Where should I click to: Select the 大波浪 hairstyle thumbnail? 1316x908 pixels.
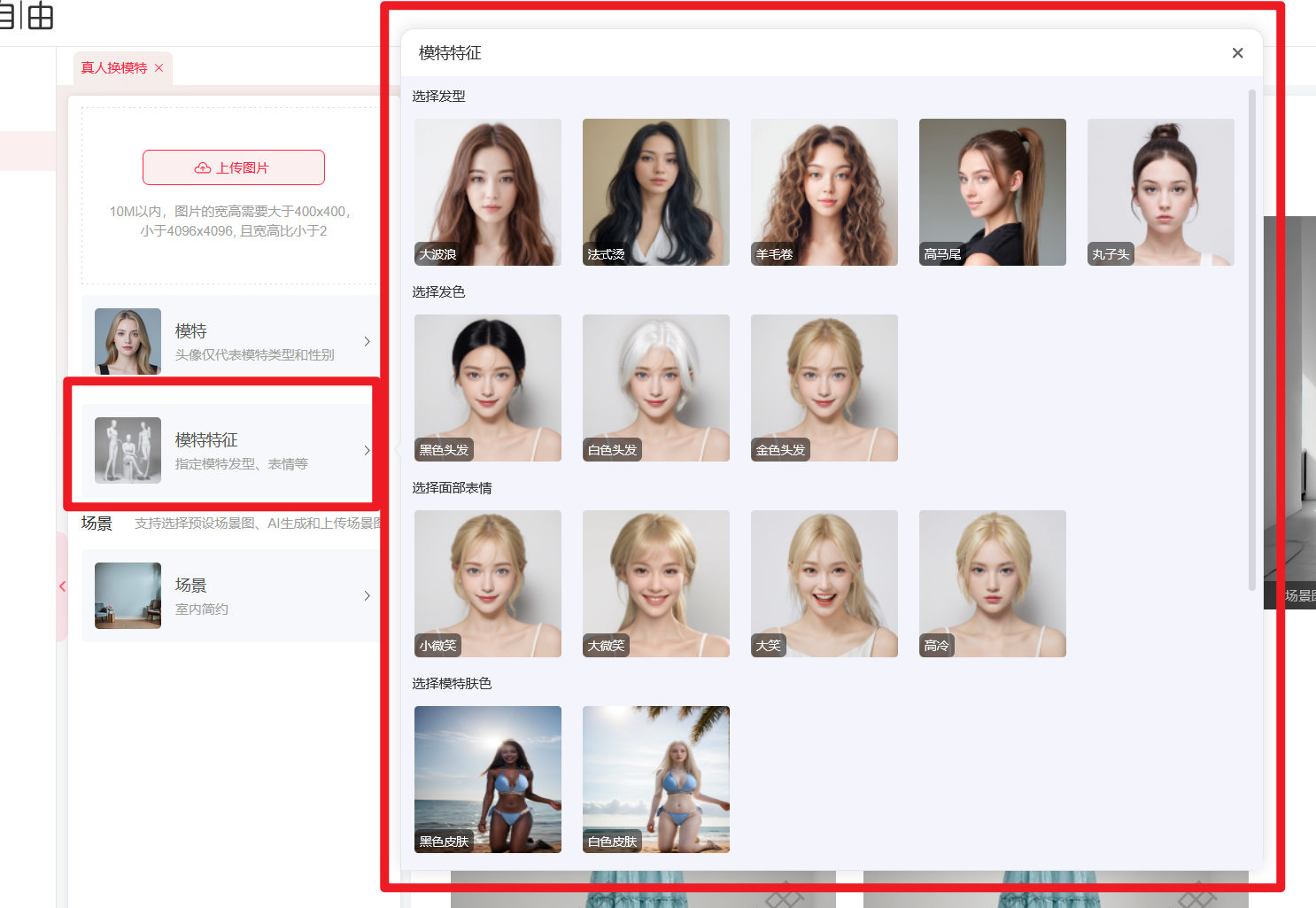click(x=488, y=192)
